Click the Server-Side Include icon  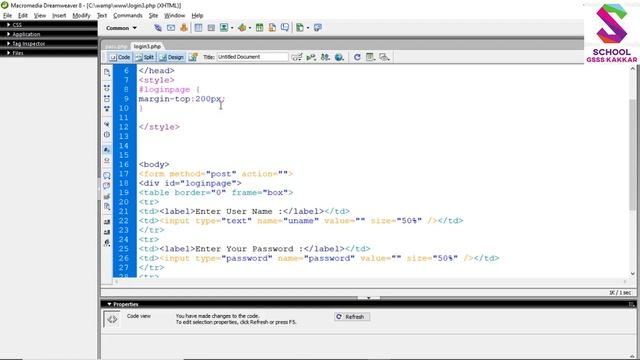point(272,28)
